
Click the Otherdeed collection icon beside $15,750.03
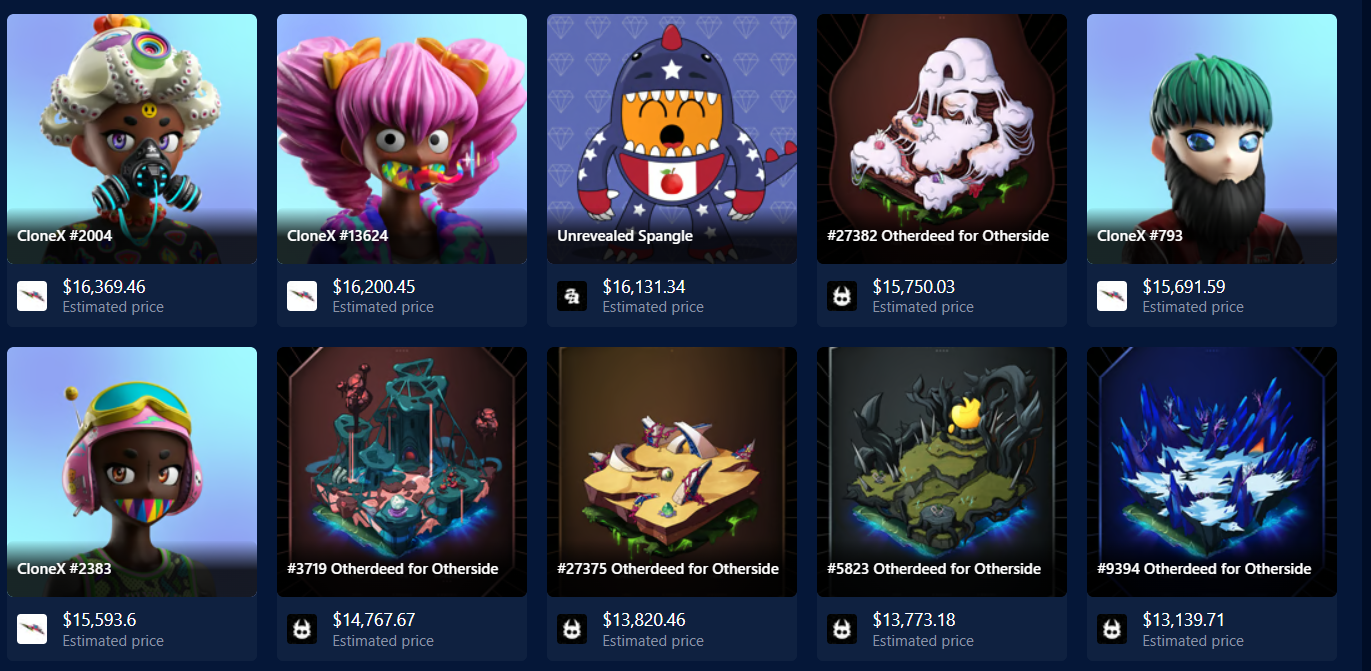pos(842,296)
